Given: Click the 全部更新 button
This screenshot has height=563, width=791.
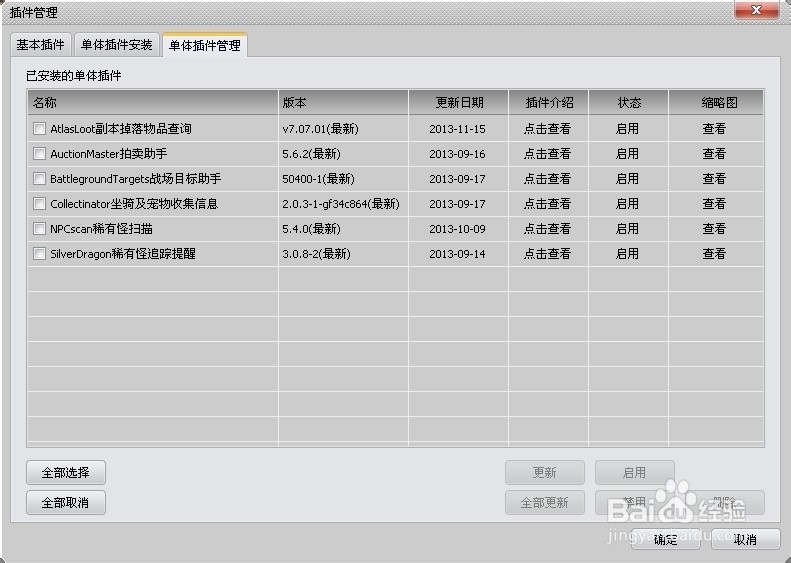Looking at the screenshot, I should pyautogui.click(x=545, y=502).
